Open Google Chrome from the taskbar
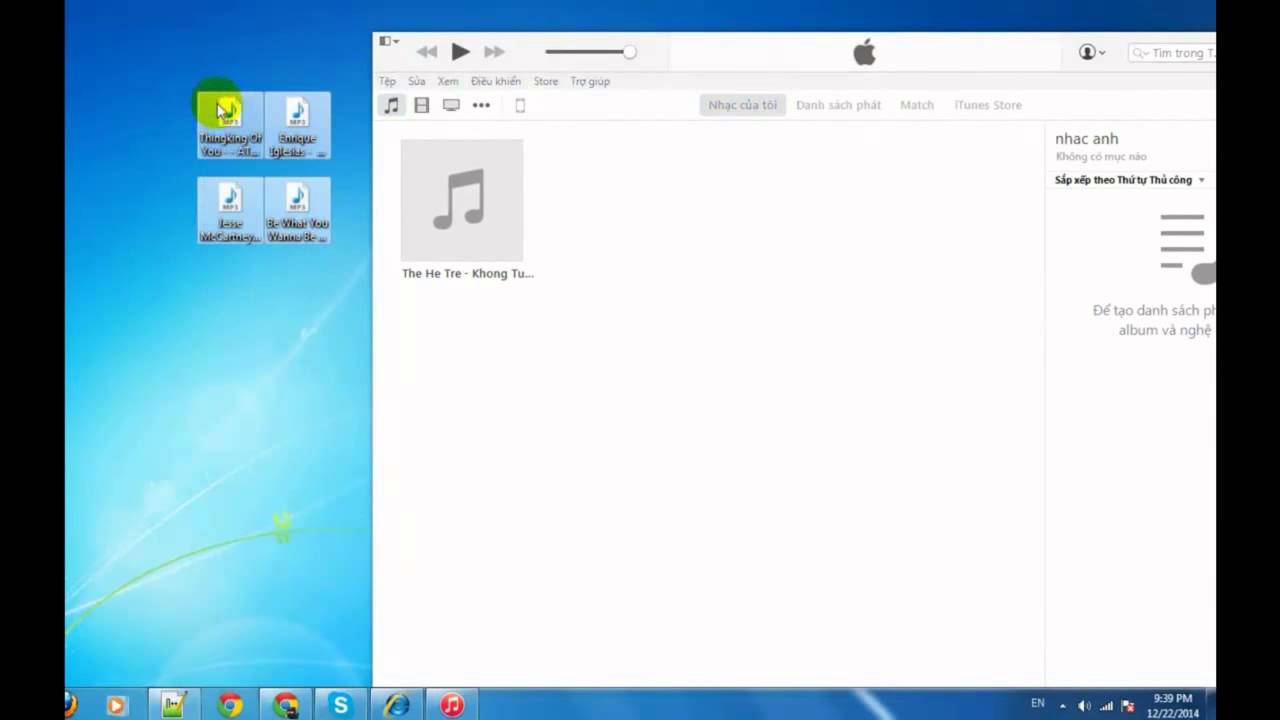 pos(230,705)
